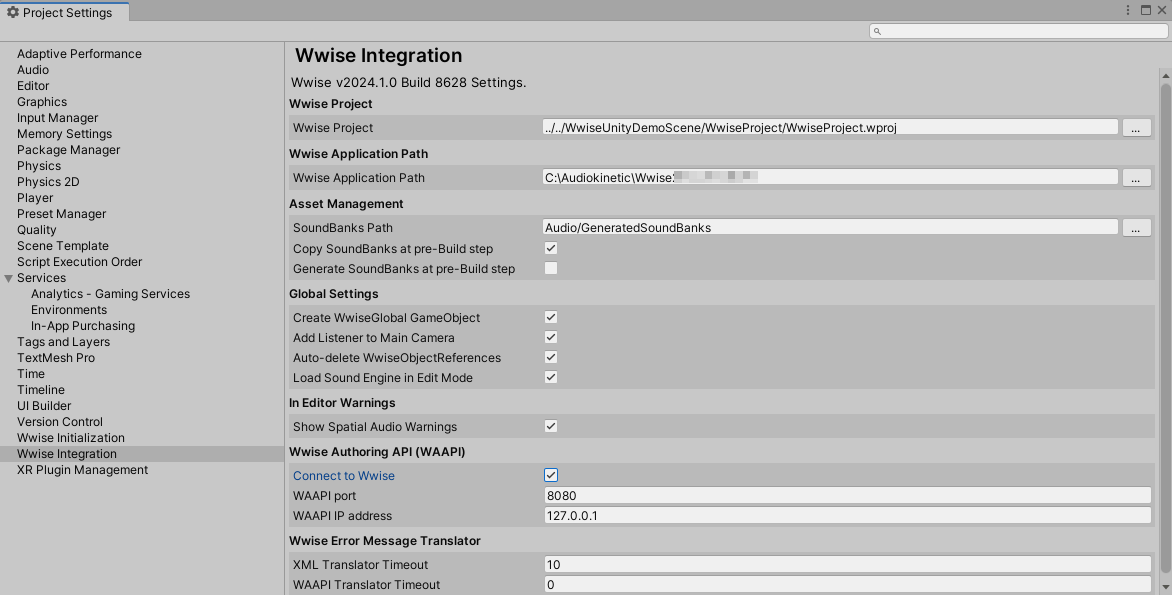Click the search magnifier icon
The width and height of the screenshot is (1172, 595).
coord(877,31)
